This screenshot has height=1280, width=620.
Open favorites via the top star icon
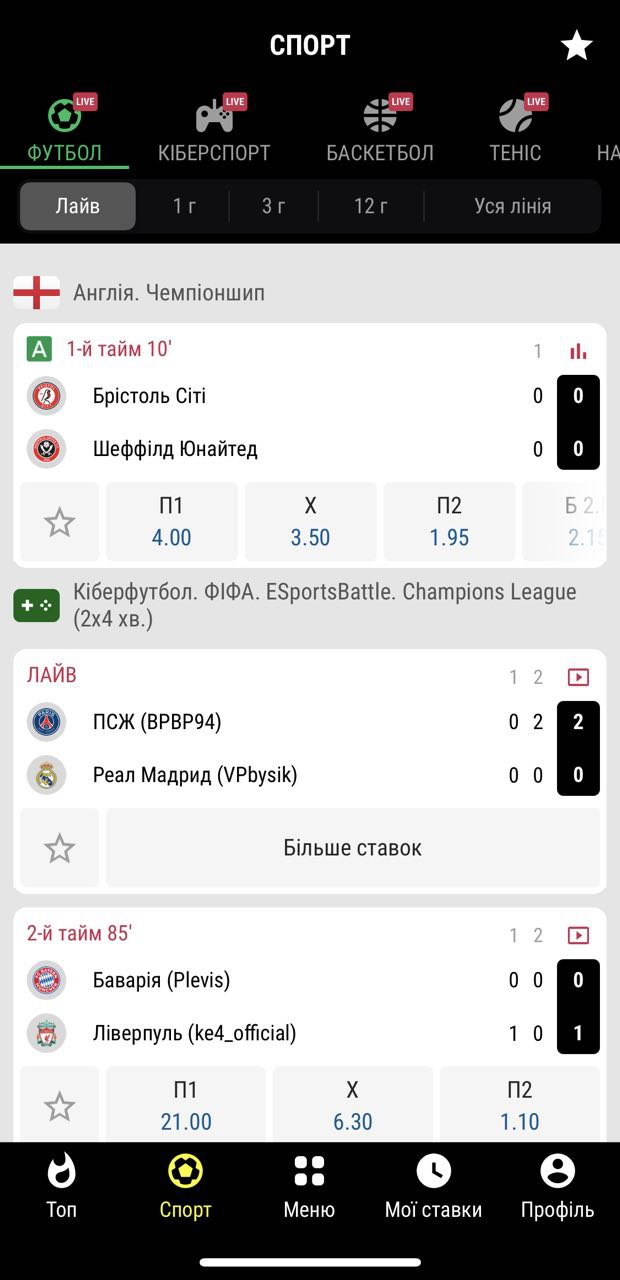576,45
